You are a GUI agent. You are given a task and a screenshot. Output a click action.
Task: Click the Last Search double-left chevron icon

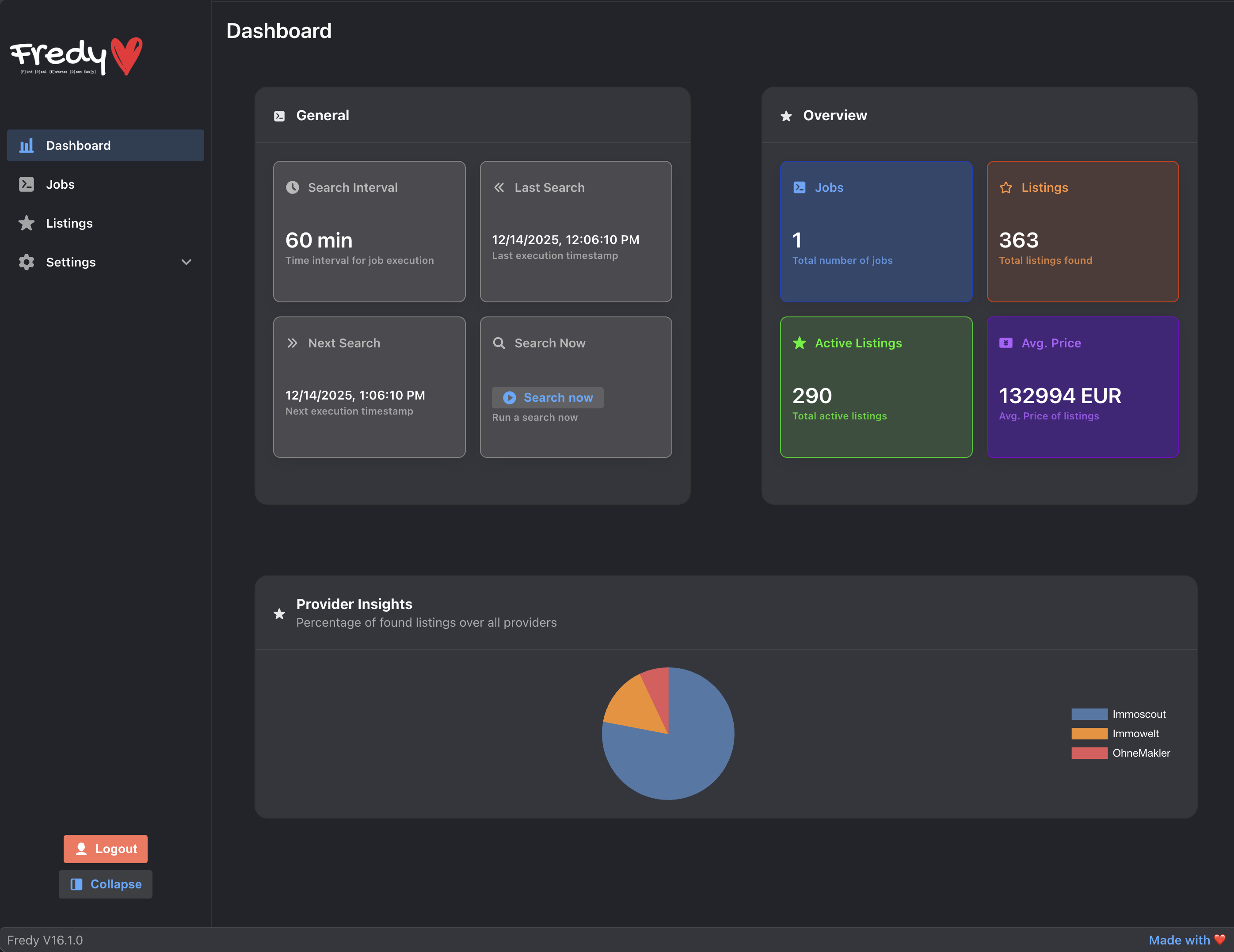(x=499, y=187)
